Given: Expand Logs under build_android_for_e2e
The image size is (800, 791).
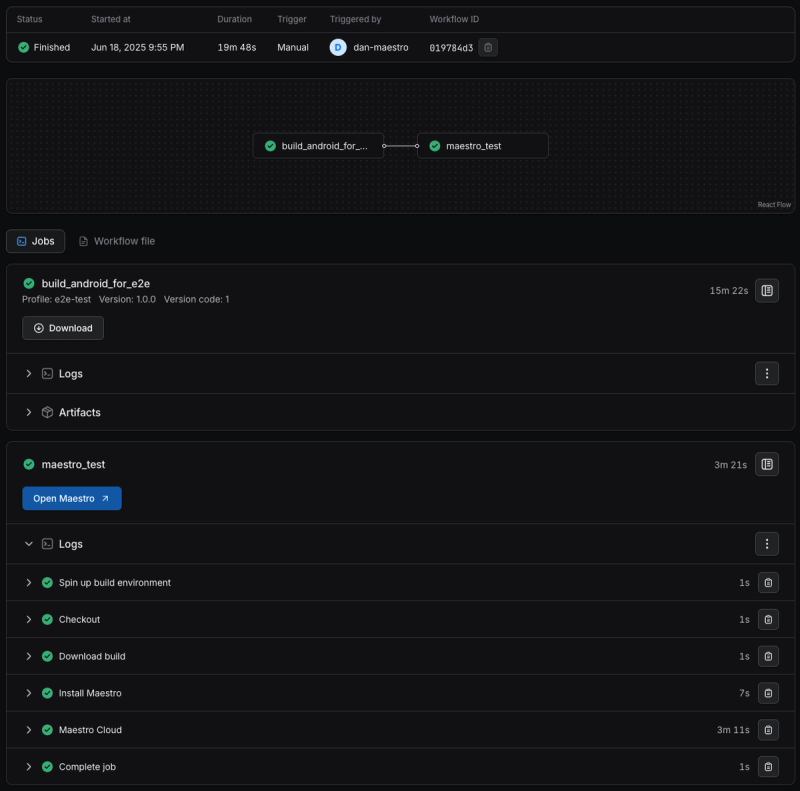Looking at the screenshot, I should (x=29, y=374).
